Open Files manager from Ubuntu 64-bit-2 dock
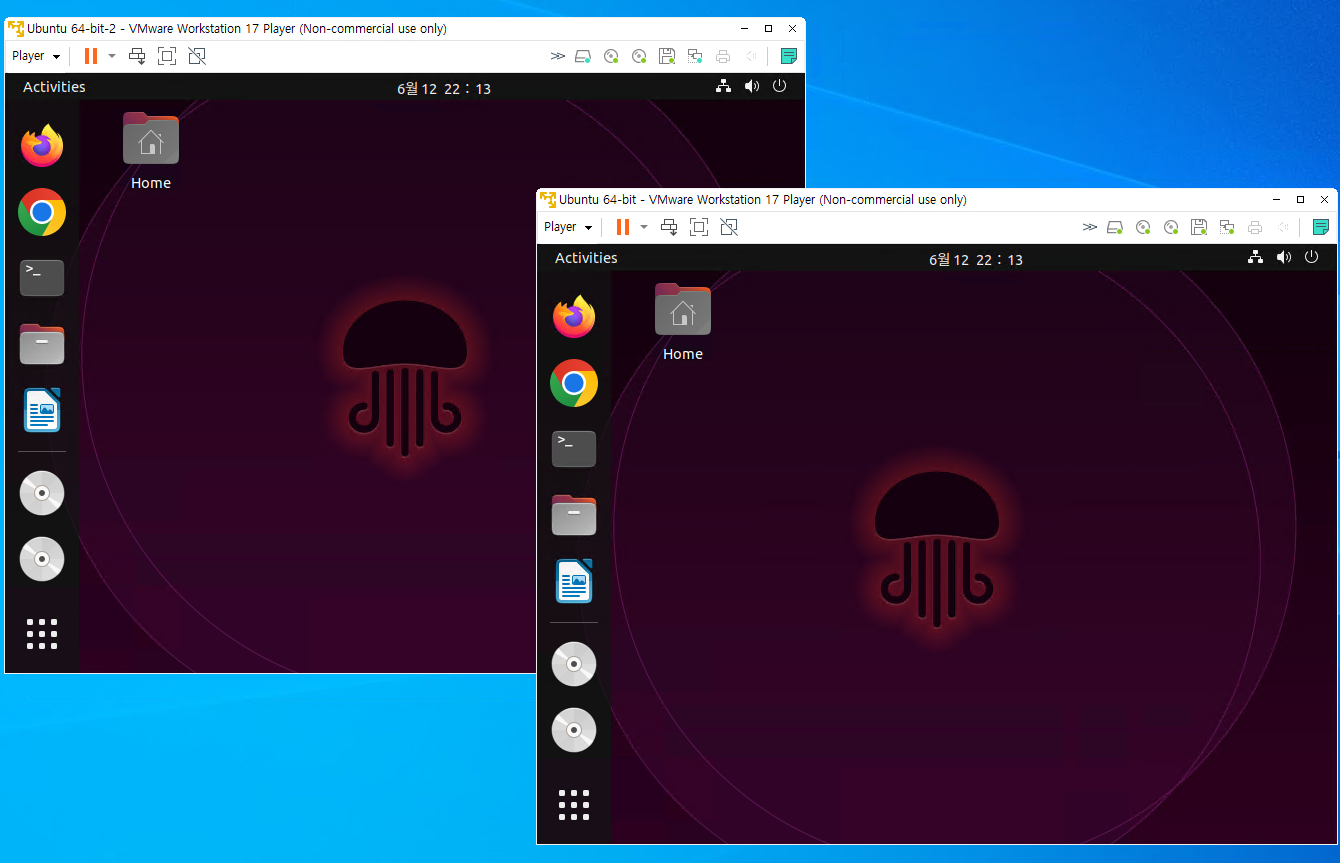Viewport: 1340px width, 863px height. [42, 344]
